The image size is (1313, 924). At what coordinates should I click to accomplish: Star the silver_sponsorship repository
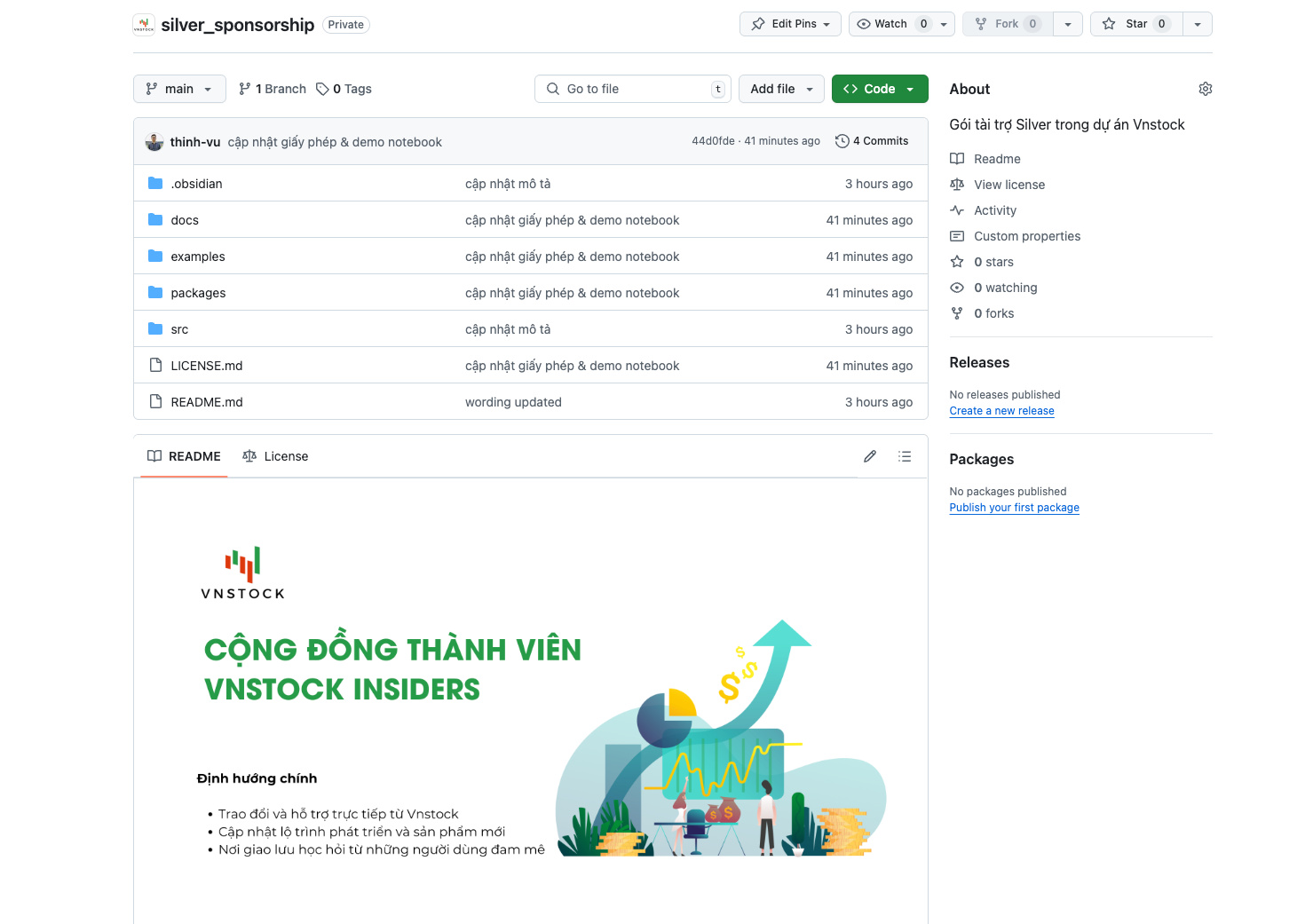tap(1136, 24)
